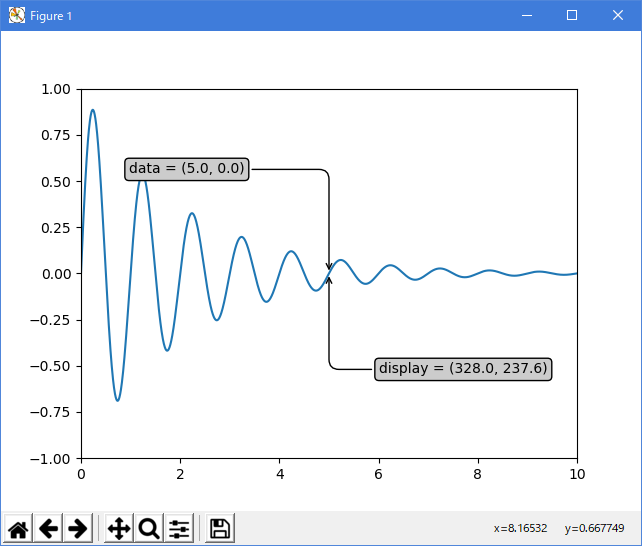Click the "Figure 1" title text
This screenshot has height=546, width=642.
[51, 16]
